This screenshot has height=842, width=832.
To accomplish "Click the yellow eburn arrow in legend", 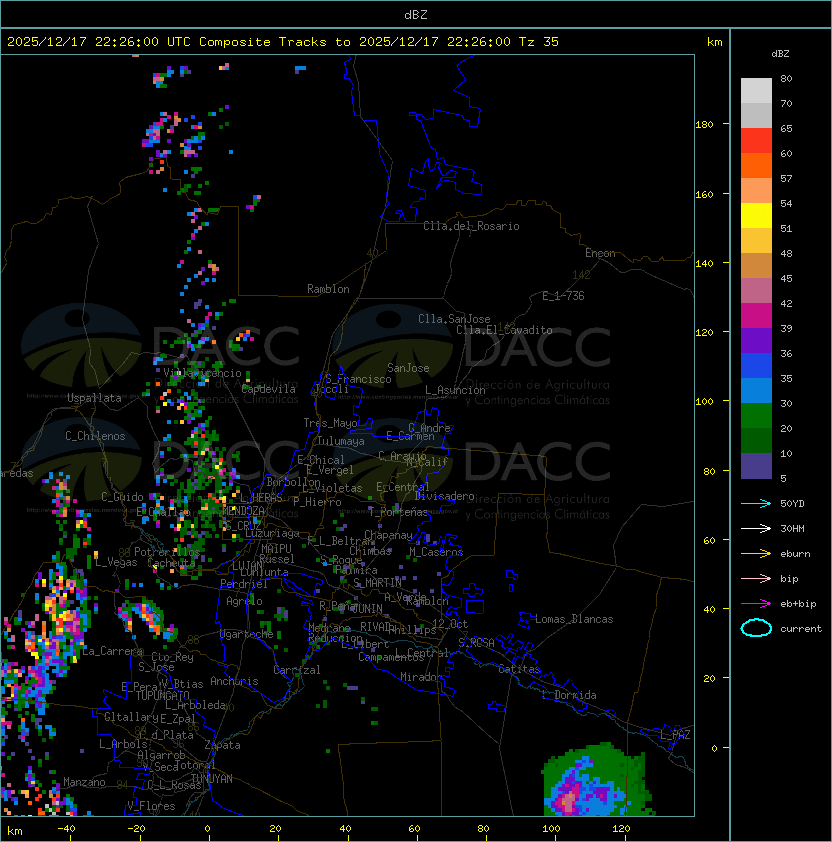I will point(756,554).
